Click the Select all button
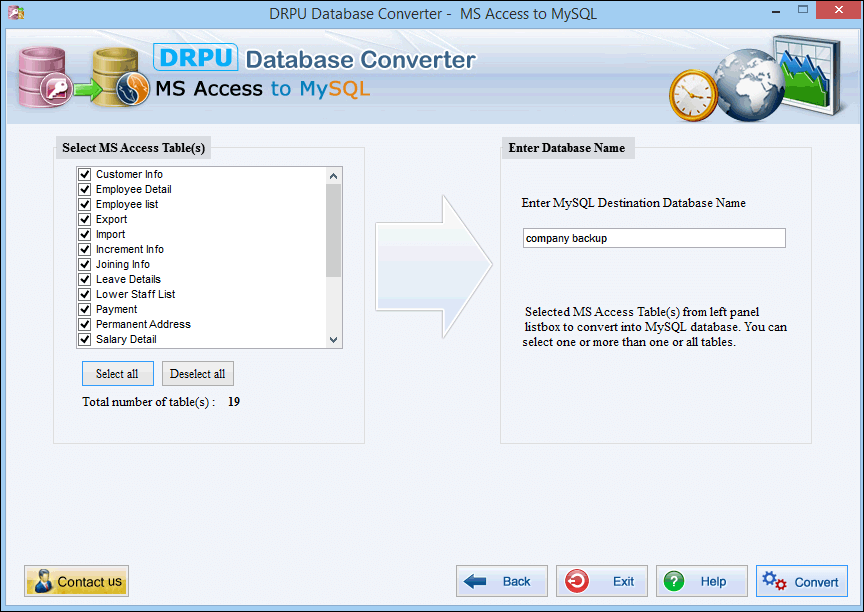The height and width of the screenshot is (612, 864). click(117, 373)
